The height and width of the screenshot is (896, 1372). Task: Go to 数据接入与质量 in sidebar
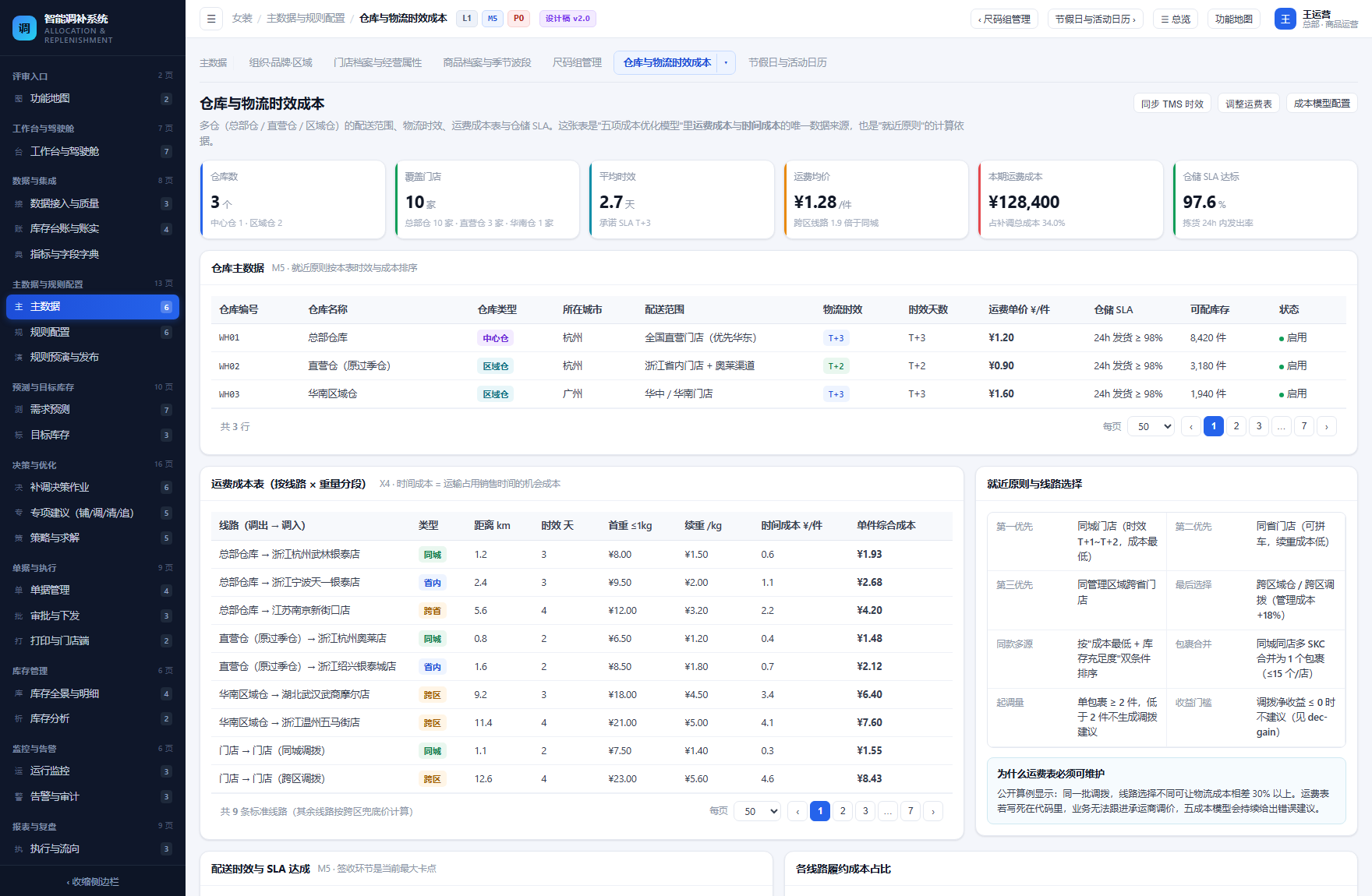[93, 203]
